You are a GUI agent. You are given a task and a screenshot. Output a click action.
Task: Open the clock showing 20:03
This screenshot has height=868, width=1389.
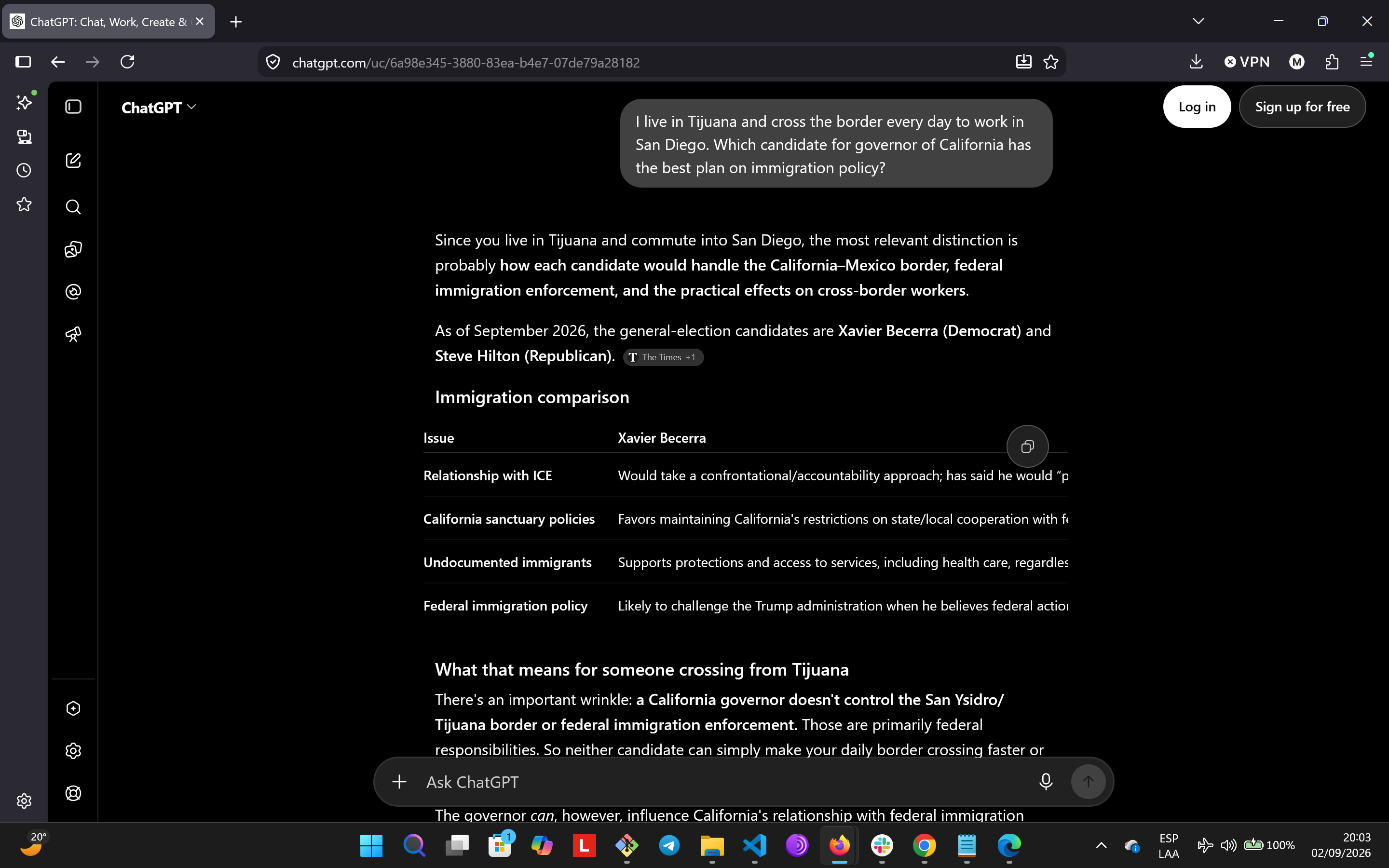coord(1341,845)
